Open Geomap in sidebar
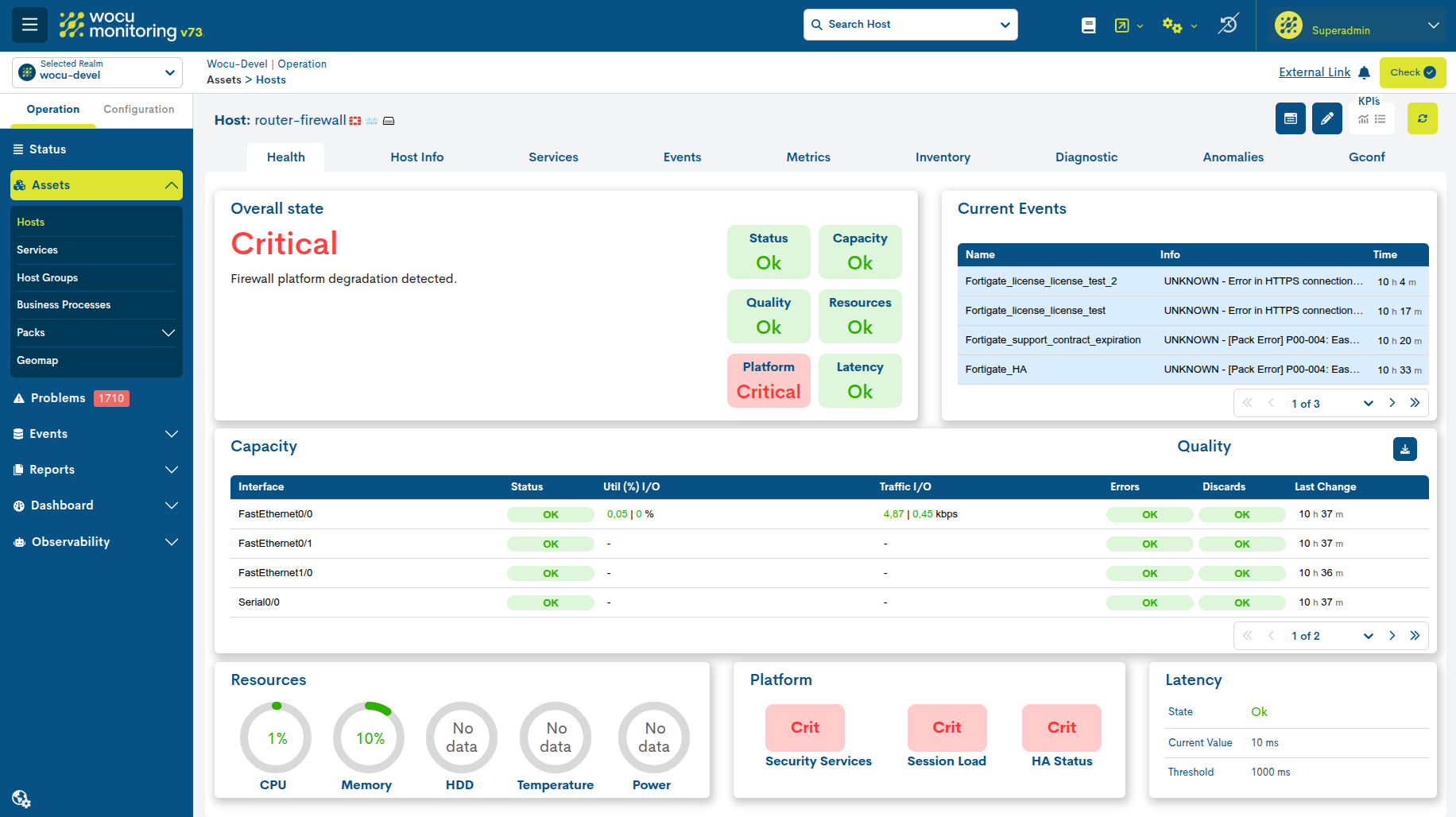1456x817 pixels. click(37, 361)
